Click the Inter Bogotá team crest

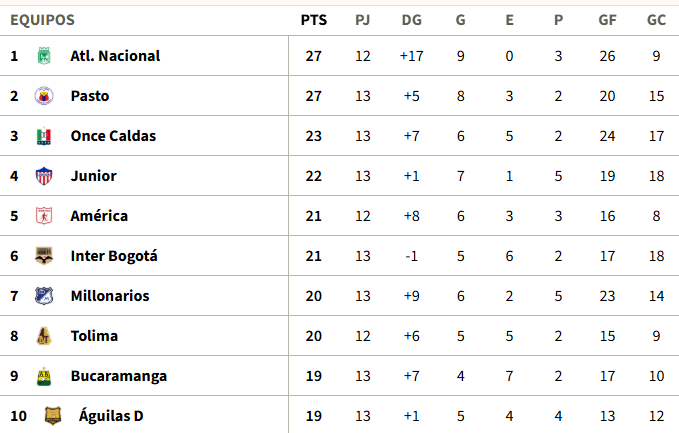click(43, 256)
